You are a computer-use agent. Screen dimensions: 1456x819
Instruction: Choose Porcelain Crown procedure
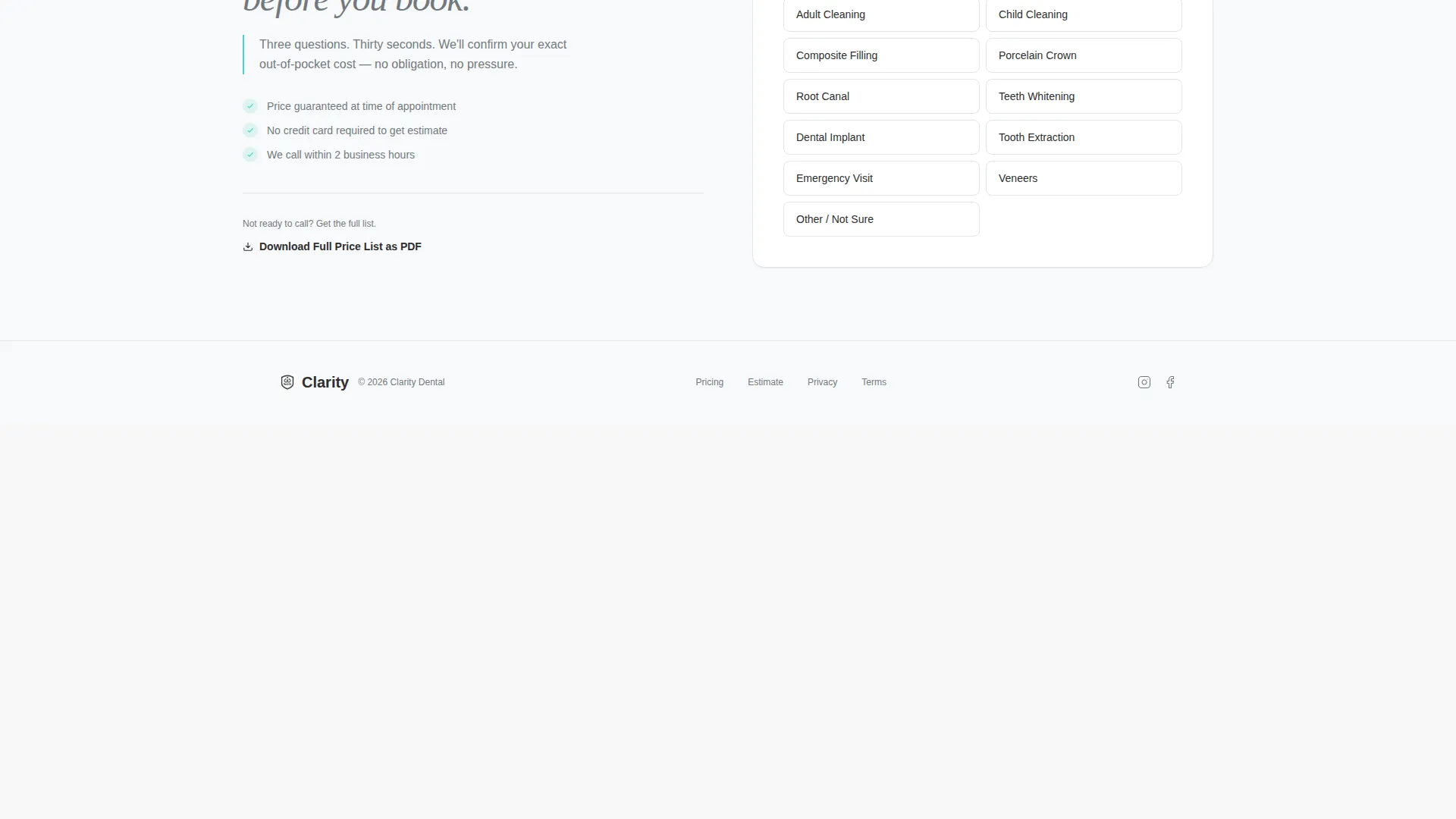tap(1084, 55)
